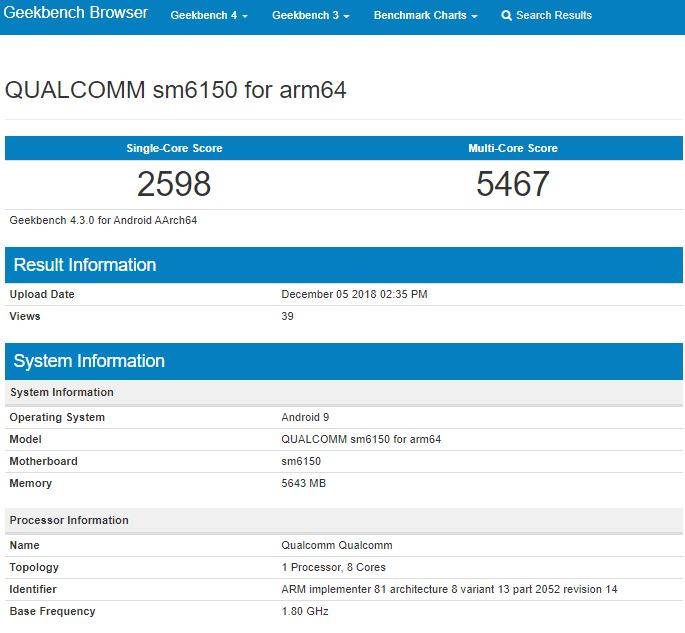Click the Identifier label
The width and height of the screenshot is (685, 633).
tap(33, 589)
